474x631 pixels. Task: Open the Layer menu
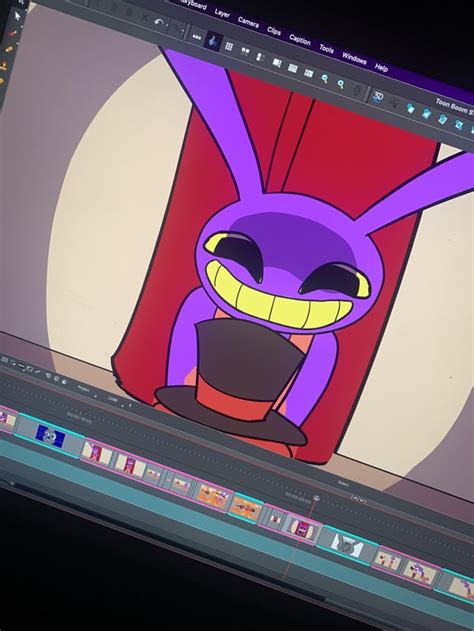pyautogui.click(x=222, y=14)
